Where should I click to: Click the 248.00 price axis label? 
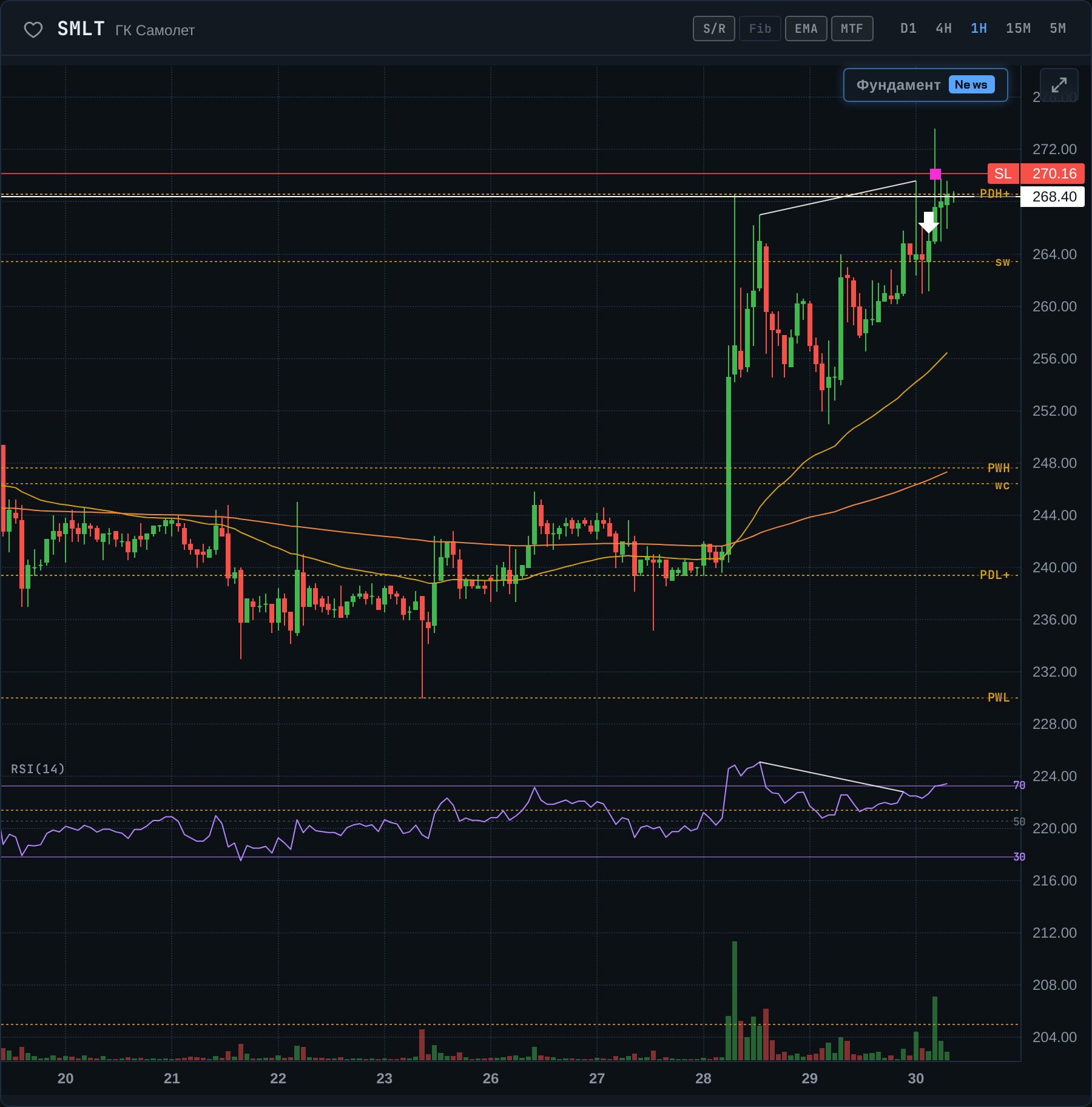click(x=1054, y=463)
